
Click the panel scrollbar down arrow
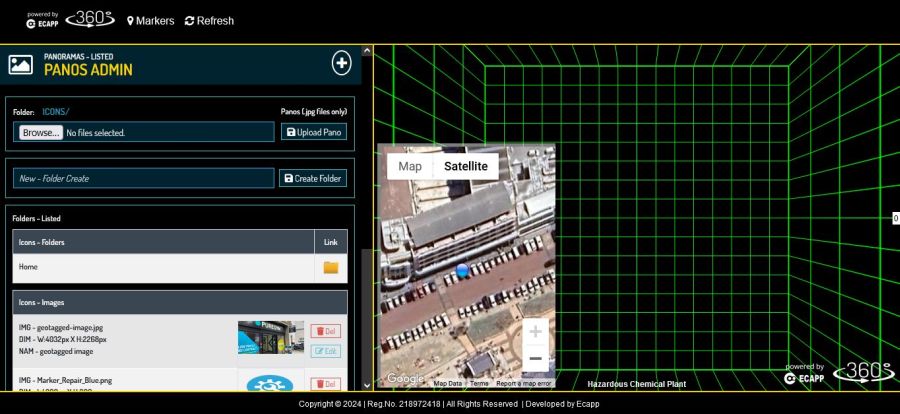[x=367, y=385]
